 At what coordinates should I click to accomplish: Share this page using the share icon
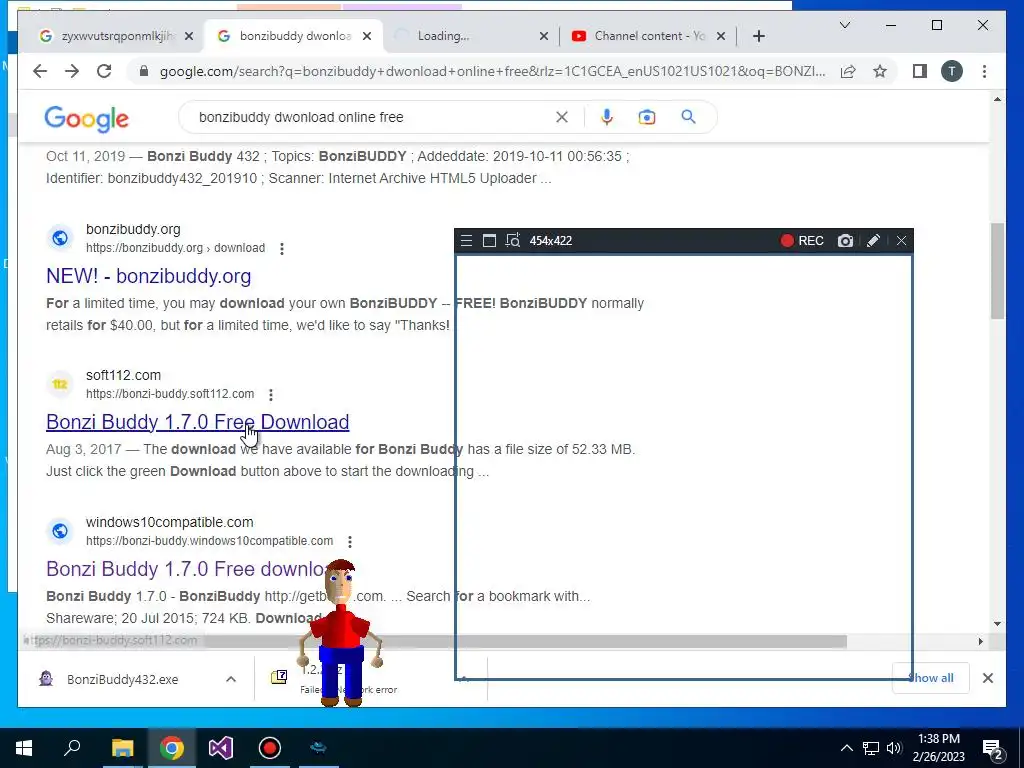click(x=848, y=71)
